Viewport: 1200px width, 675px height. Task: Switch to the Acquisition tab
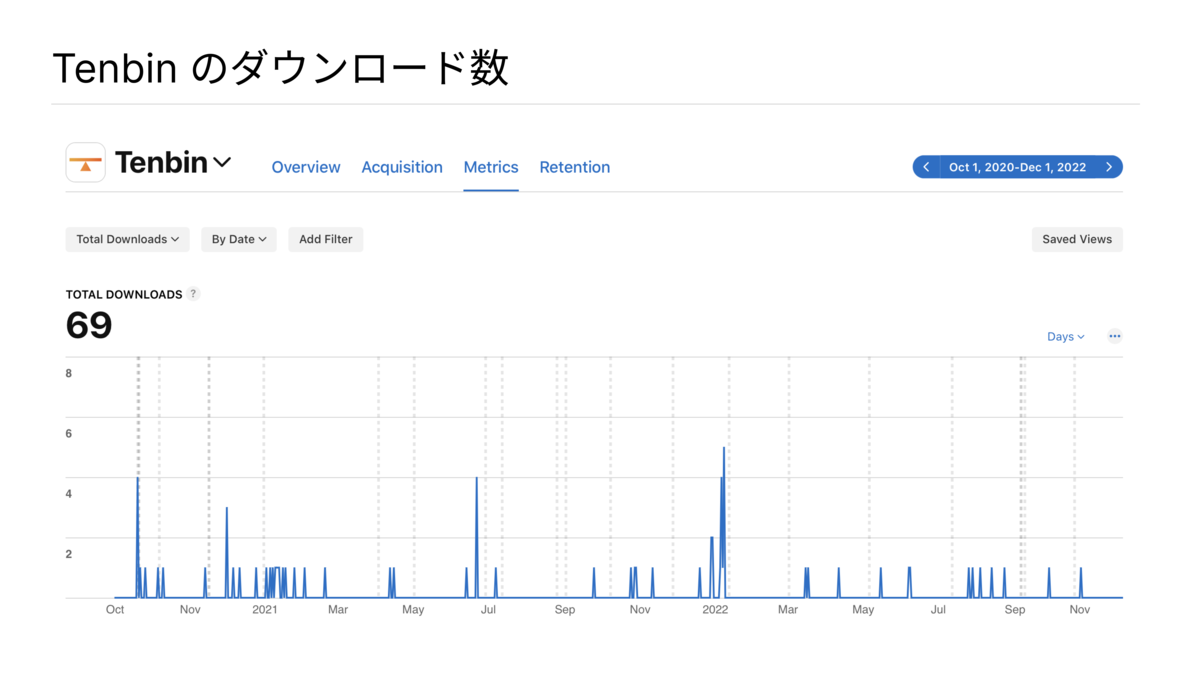point(402,167)
